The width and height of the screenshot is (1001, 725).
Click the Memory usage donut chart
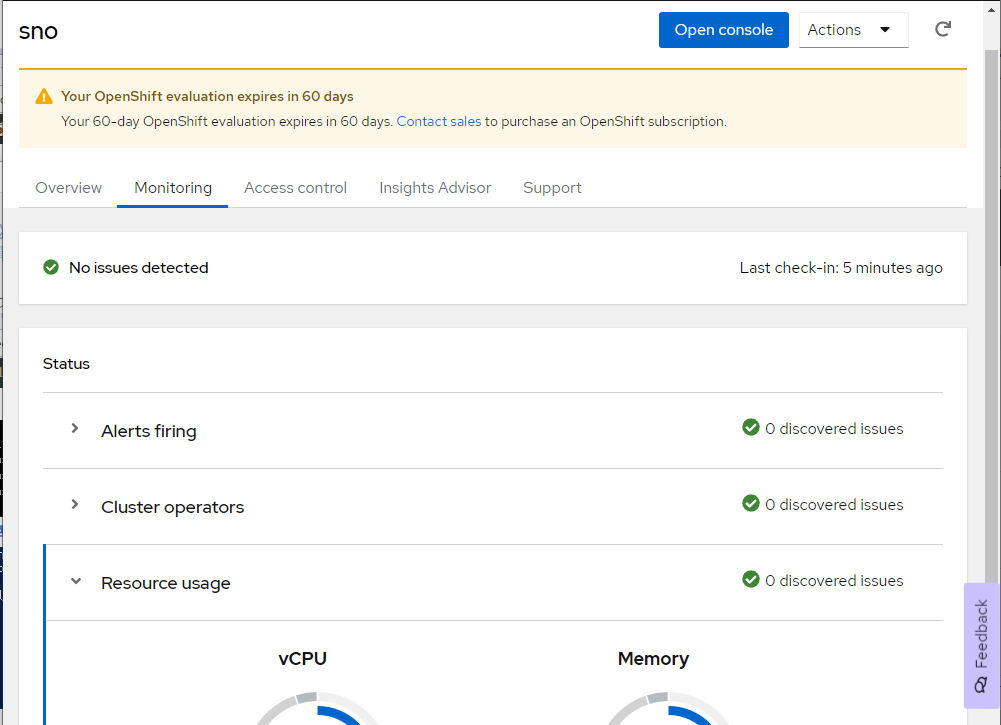coord(668,708)
